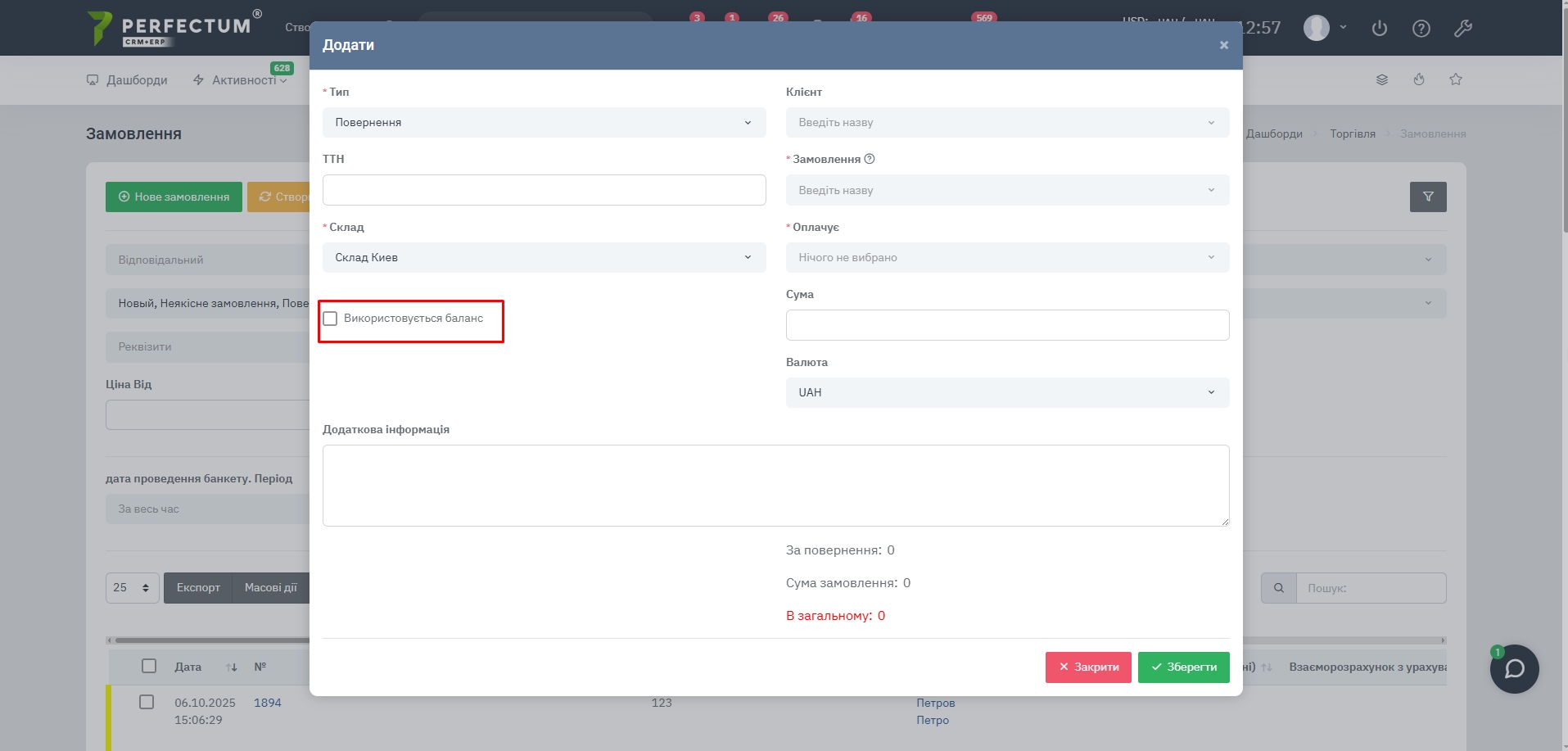Click the wrench settings icon
This screenshot has width=1568, height=751.
(1463, 29)
